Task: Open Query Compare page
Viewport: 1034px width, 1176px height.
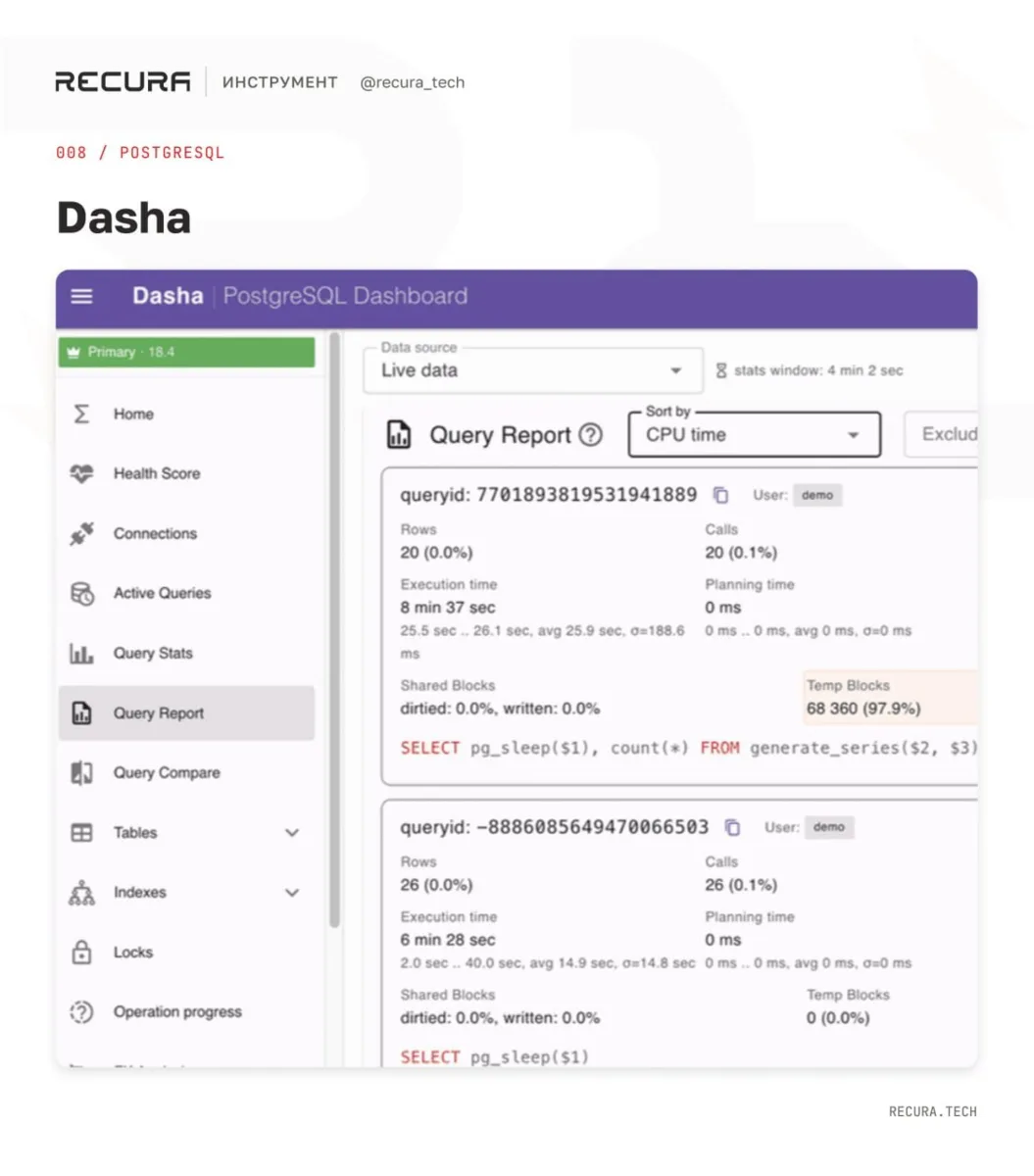Action: pyautogui.click(x=186, y=772)
